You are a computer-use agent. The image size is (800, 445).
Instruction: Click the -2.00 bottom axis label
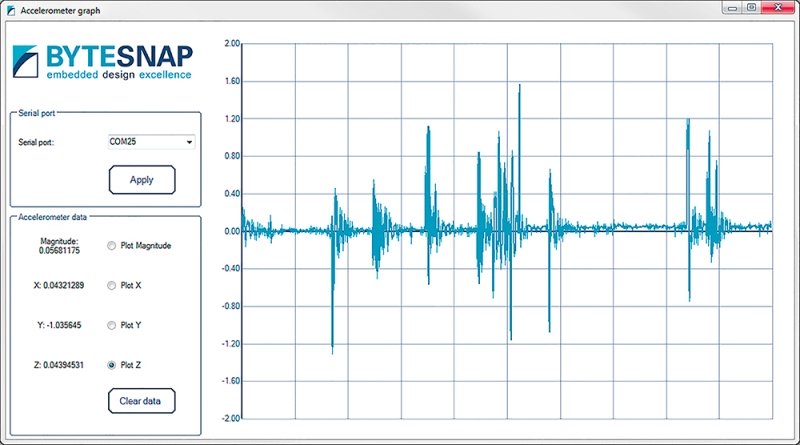pos(231,418)
